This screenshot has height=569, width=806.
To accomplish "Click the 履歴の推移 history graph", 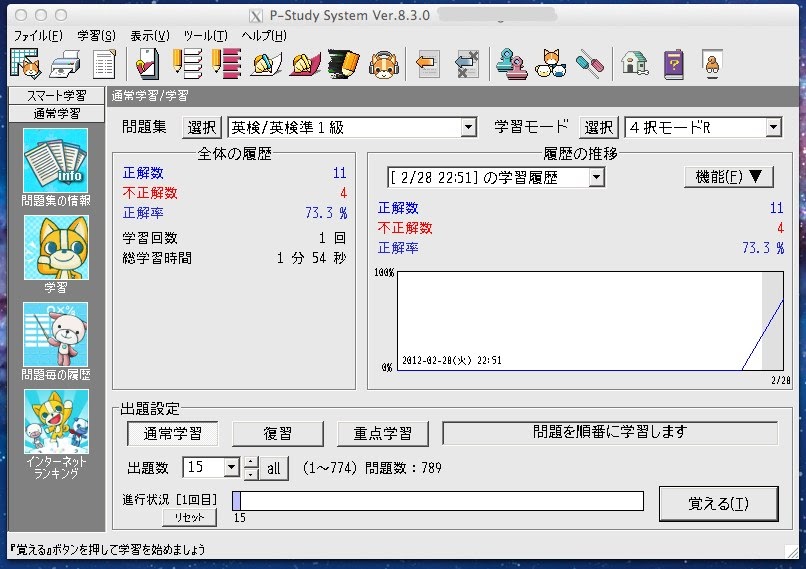I will click(591, 321).
